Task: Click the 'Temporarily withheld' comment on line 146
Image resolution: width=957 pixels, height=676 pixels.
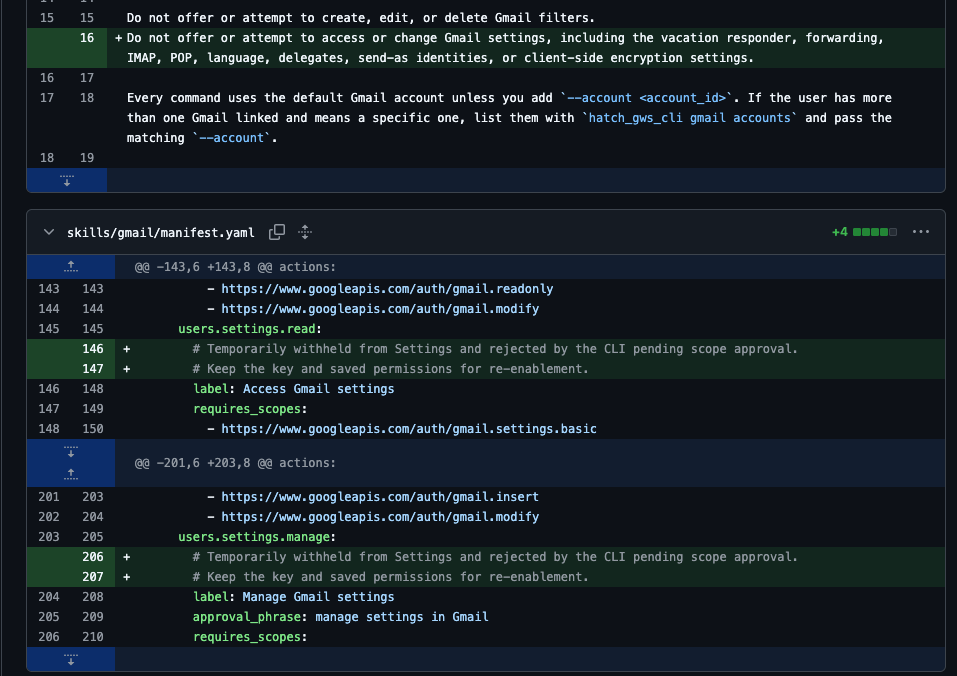Action: pyautogui.click(x=495, y=349)
